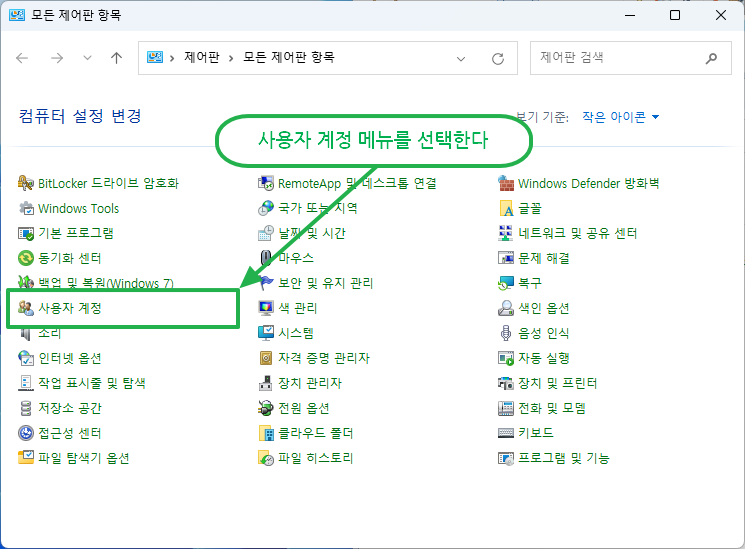Open the 시스템 link

tap(296, 333)
